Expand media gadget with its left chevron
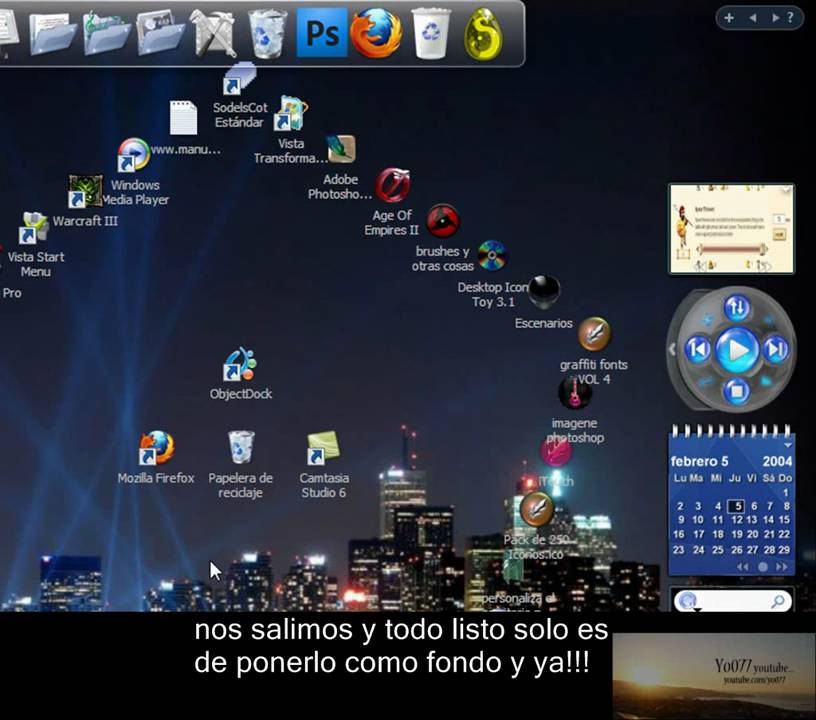The image size is (816, 720). pos(672,350)
